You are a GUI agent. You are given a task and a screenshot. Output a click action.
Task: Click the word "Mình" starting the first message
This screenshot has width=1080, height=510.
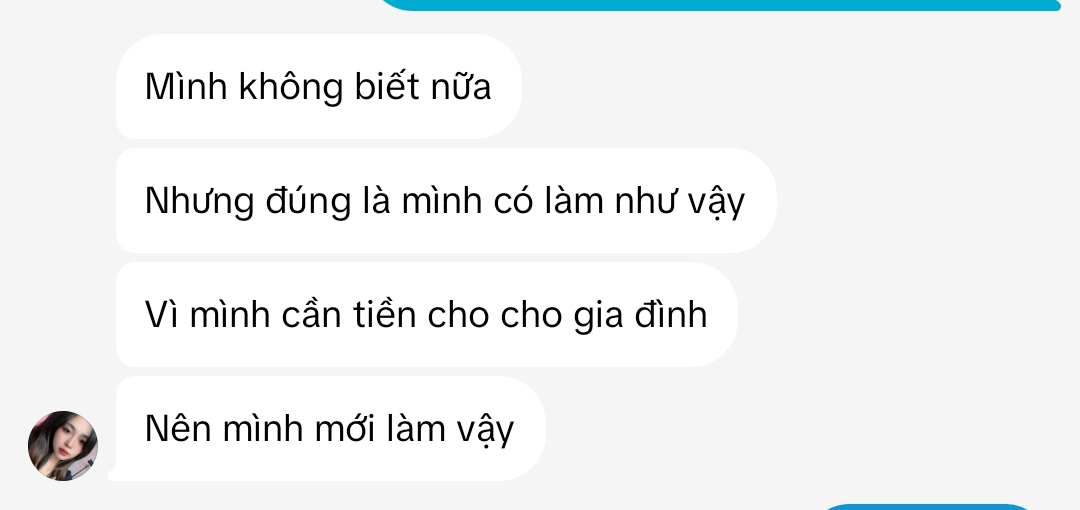click(186, 87)
